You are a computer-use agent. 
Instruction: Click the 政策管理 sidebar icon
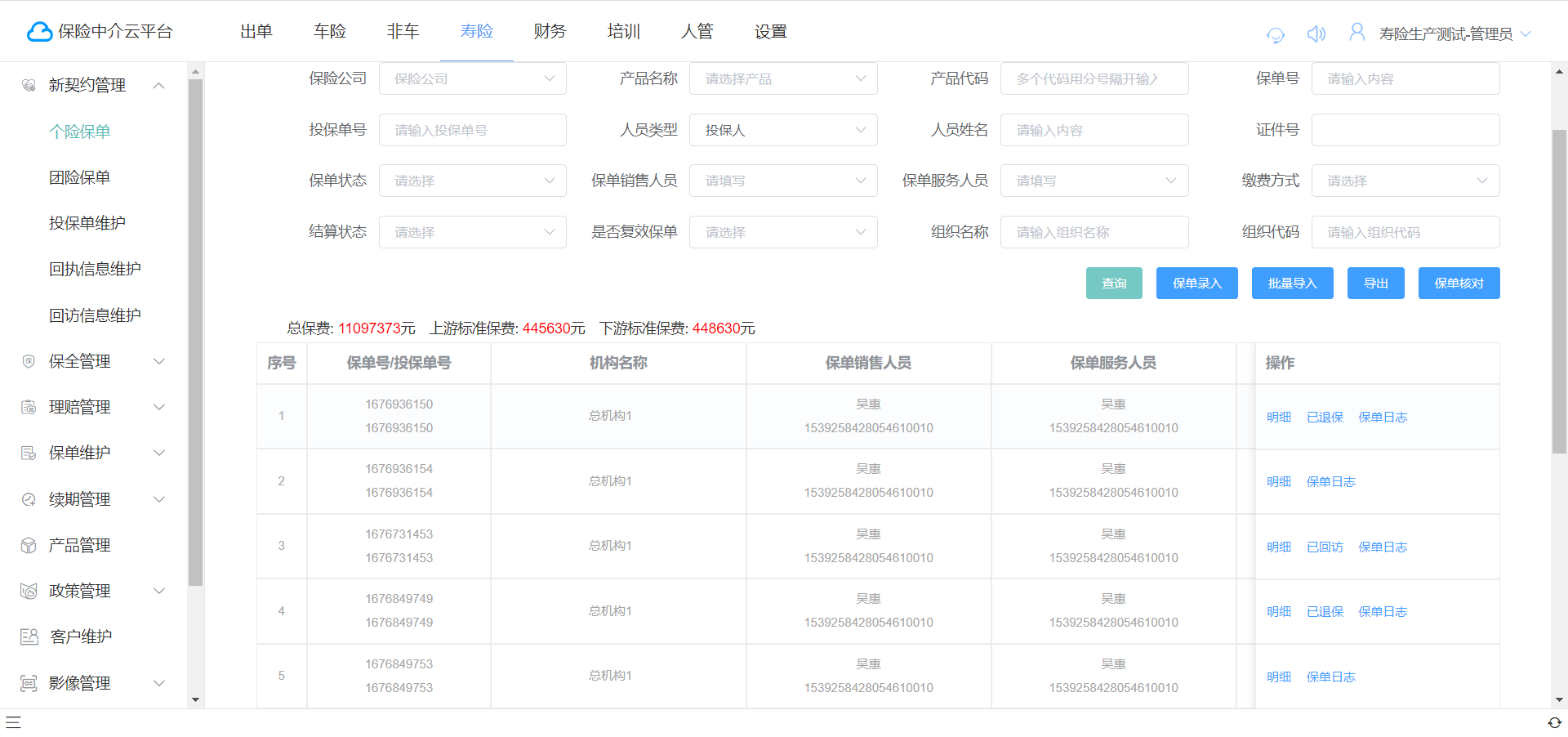click(x=29, y=591)
